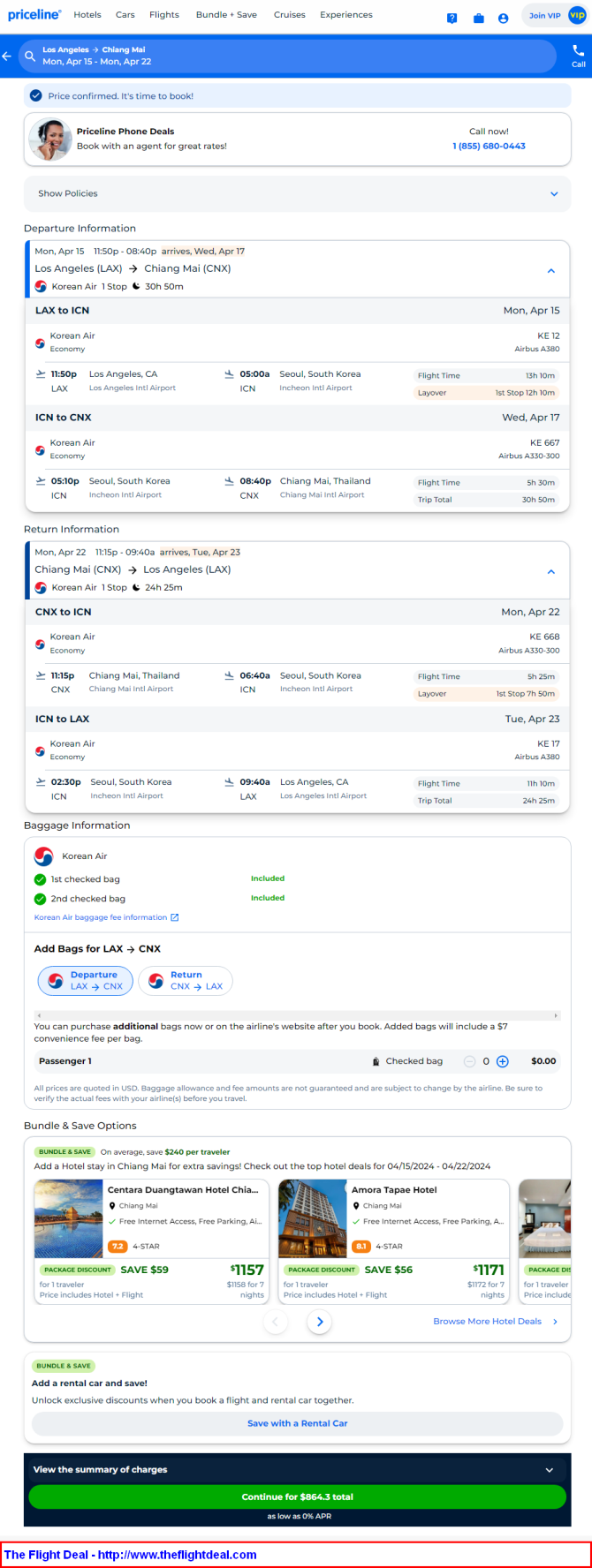Click the 2nd checked bag green check
592x1568 pixels.
(40, 899)
